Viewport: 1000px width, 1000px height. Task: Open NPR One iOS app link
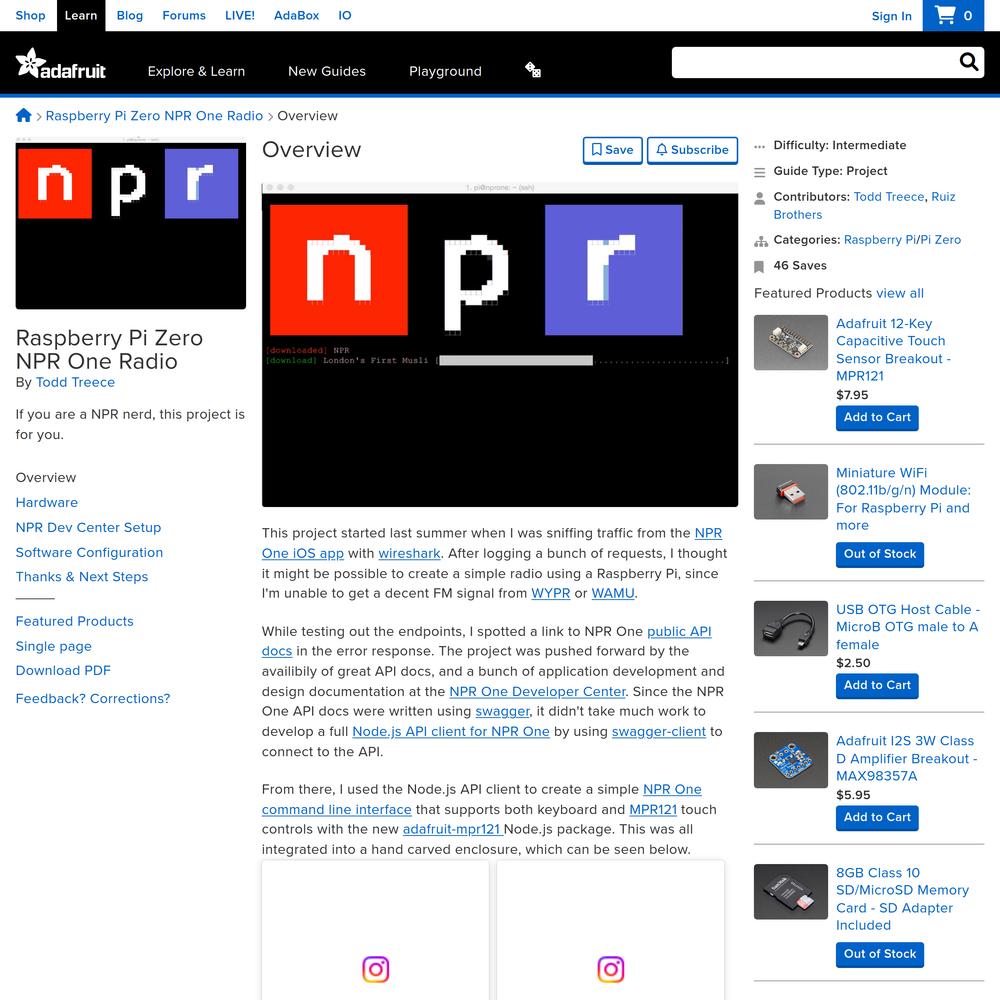point(303,553)
